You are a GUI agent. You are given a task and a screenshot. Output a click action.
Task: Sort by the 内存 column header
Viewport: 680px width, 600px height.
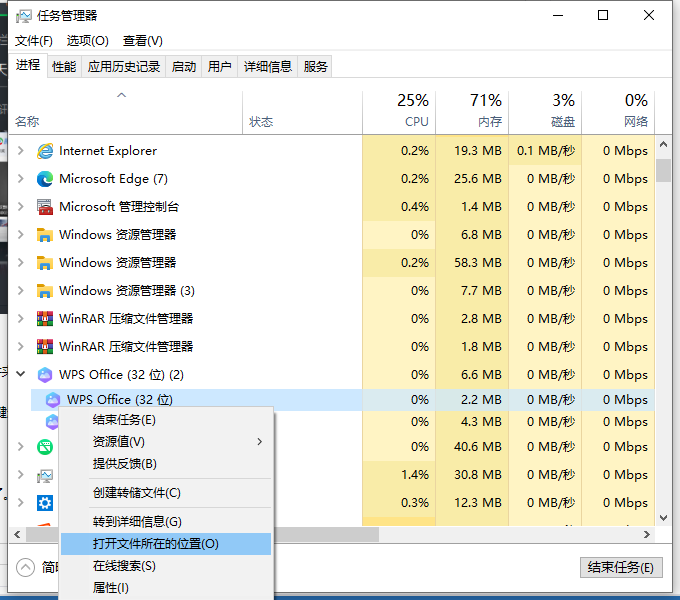pos(472,112)
